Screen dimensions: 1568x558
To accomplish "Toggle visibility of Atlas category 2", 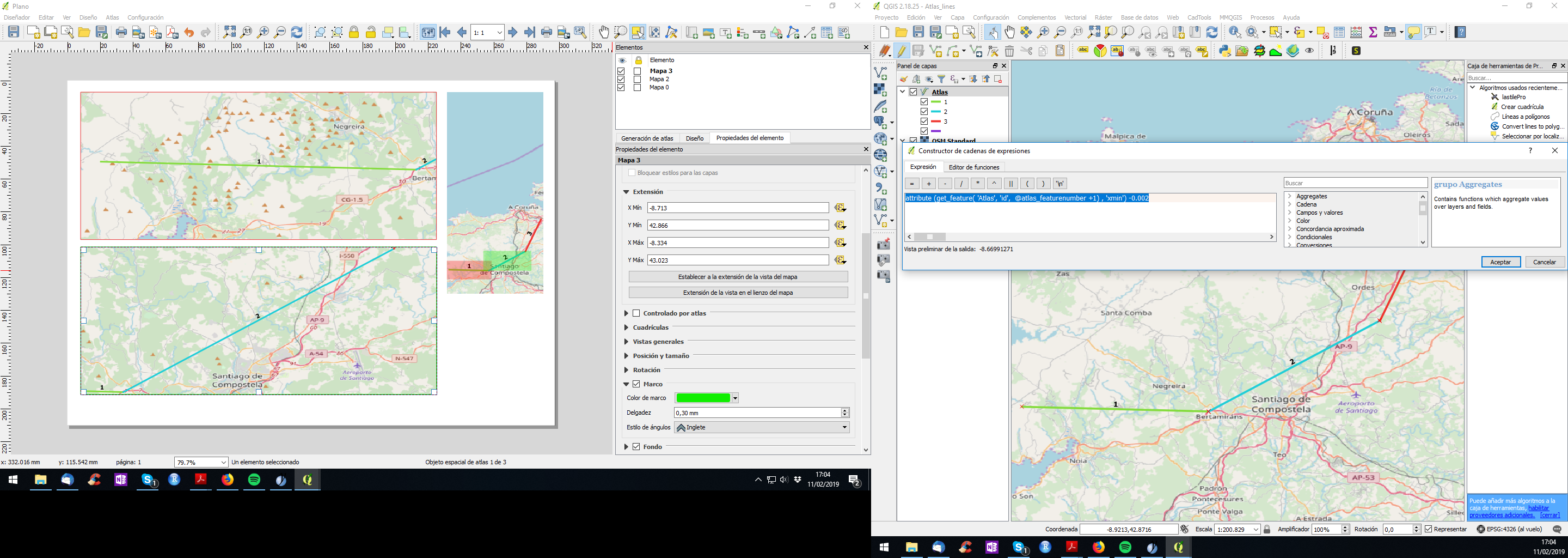I will pyautogui.click(x=924, y=112).
